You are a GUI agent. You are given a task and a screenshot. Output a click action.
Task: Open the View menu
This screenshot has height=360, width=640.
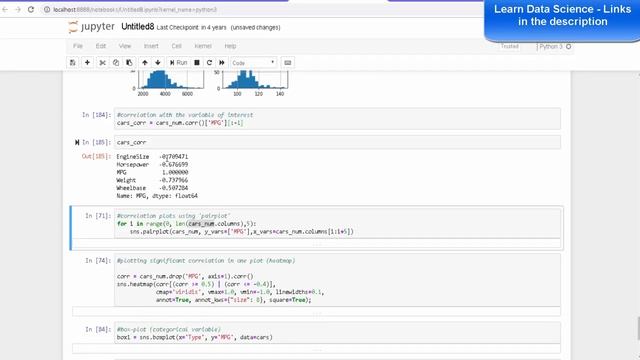click(125, 46)
